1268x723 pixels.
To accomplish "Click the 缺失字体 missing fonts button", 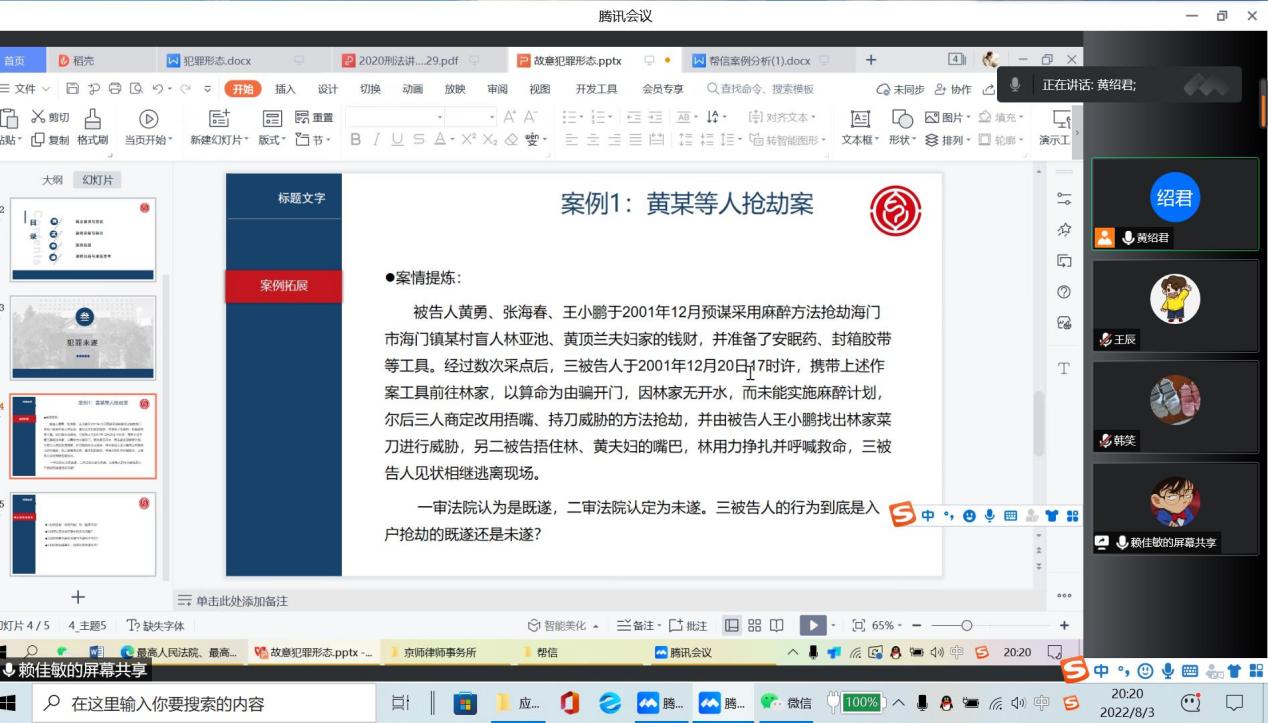I will [155, 626].
